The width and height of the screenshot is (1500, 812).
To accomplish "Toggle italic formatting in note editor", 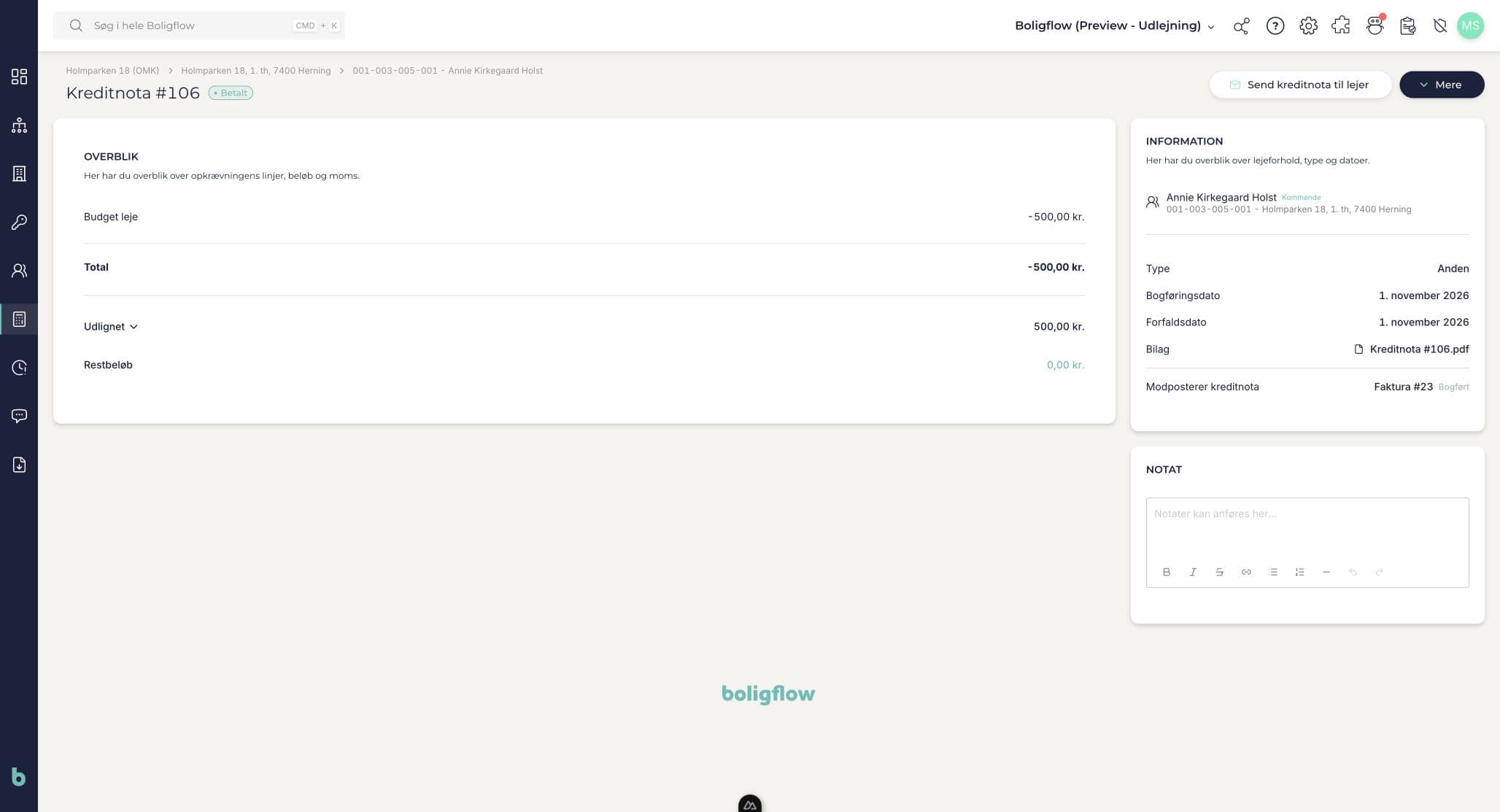I will pos(1193,572).
